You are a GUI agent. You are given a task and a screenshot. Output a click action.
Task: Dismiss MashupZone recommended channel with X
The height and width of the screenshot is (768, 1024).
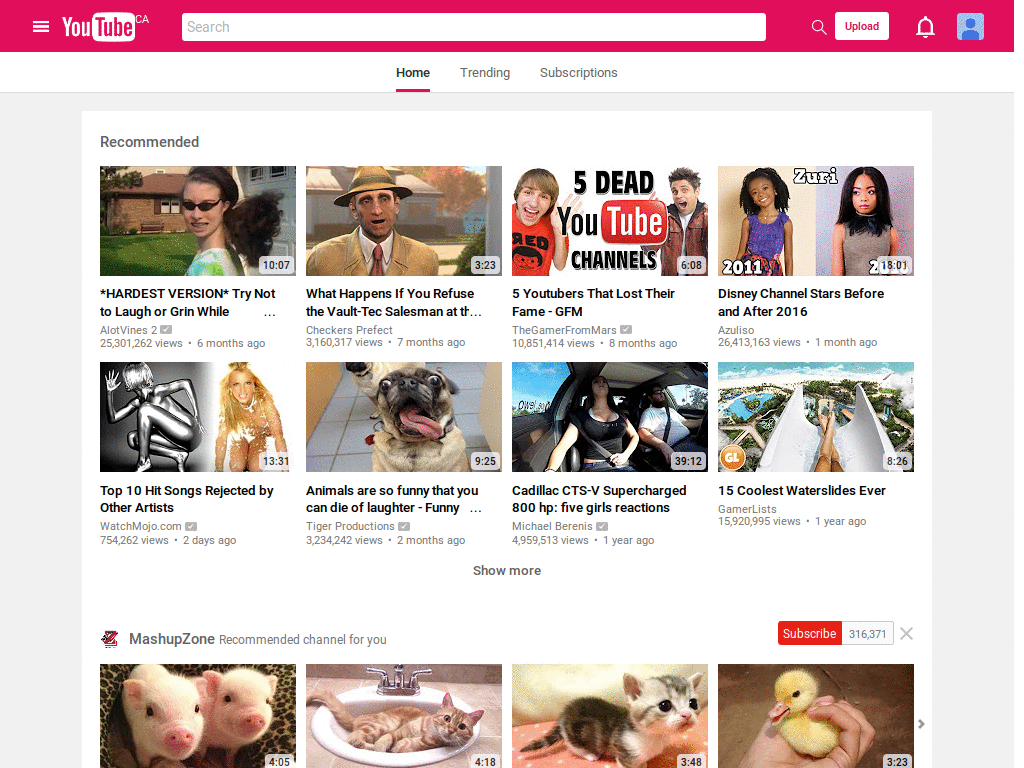(906, 633)
